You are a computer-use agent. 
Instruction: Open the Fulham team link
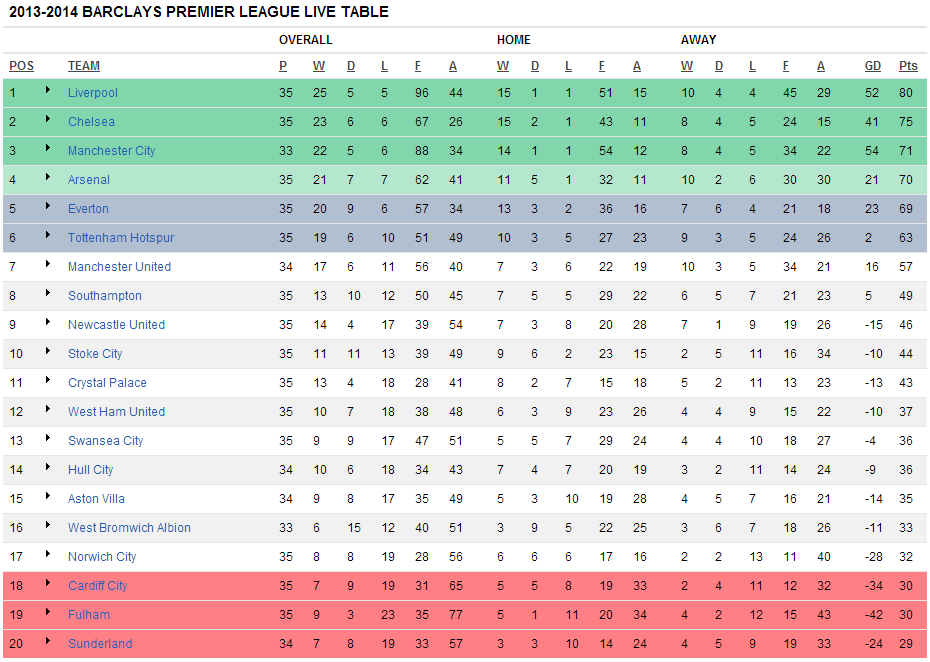pyautogui.click(x=89, y=615)
